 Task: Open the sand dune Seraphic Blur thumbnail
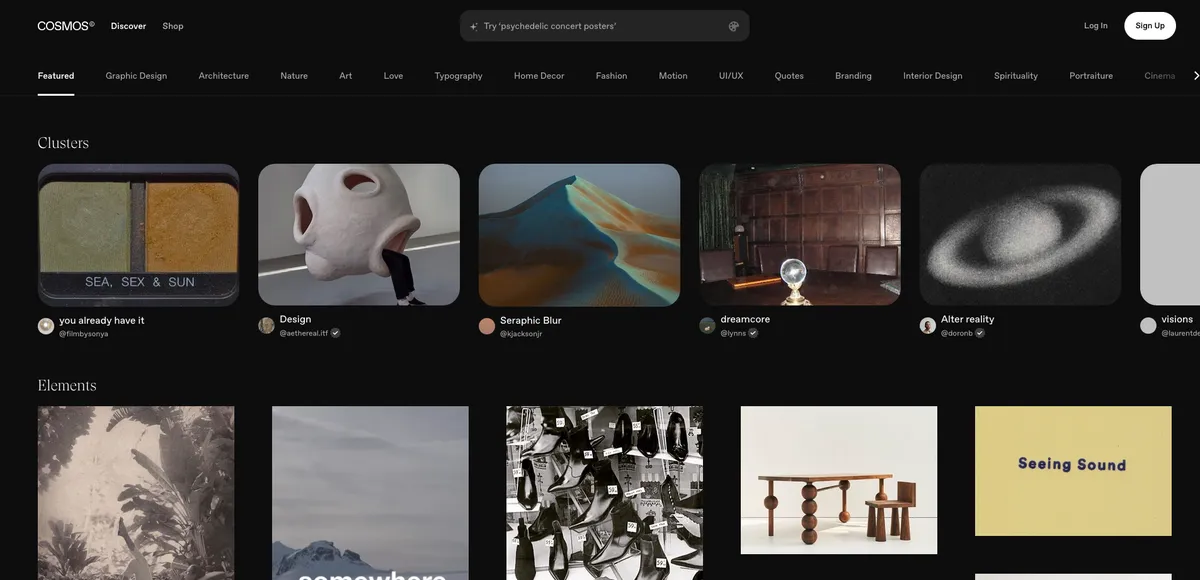click(580, 235)
